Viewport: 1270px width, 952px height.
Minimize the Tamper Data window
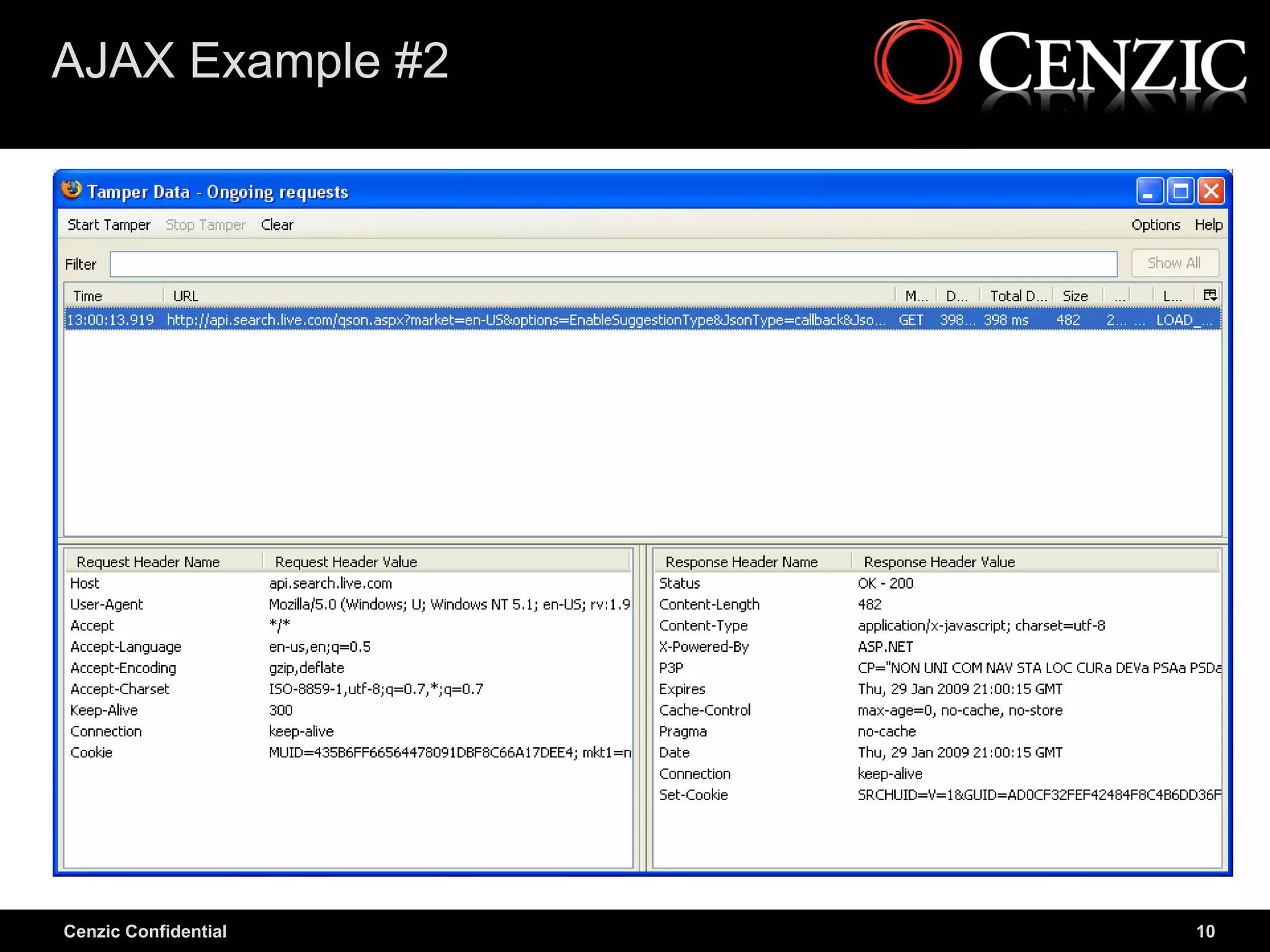1149,191
